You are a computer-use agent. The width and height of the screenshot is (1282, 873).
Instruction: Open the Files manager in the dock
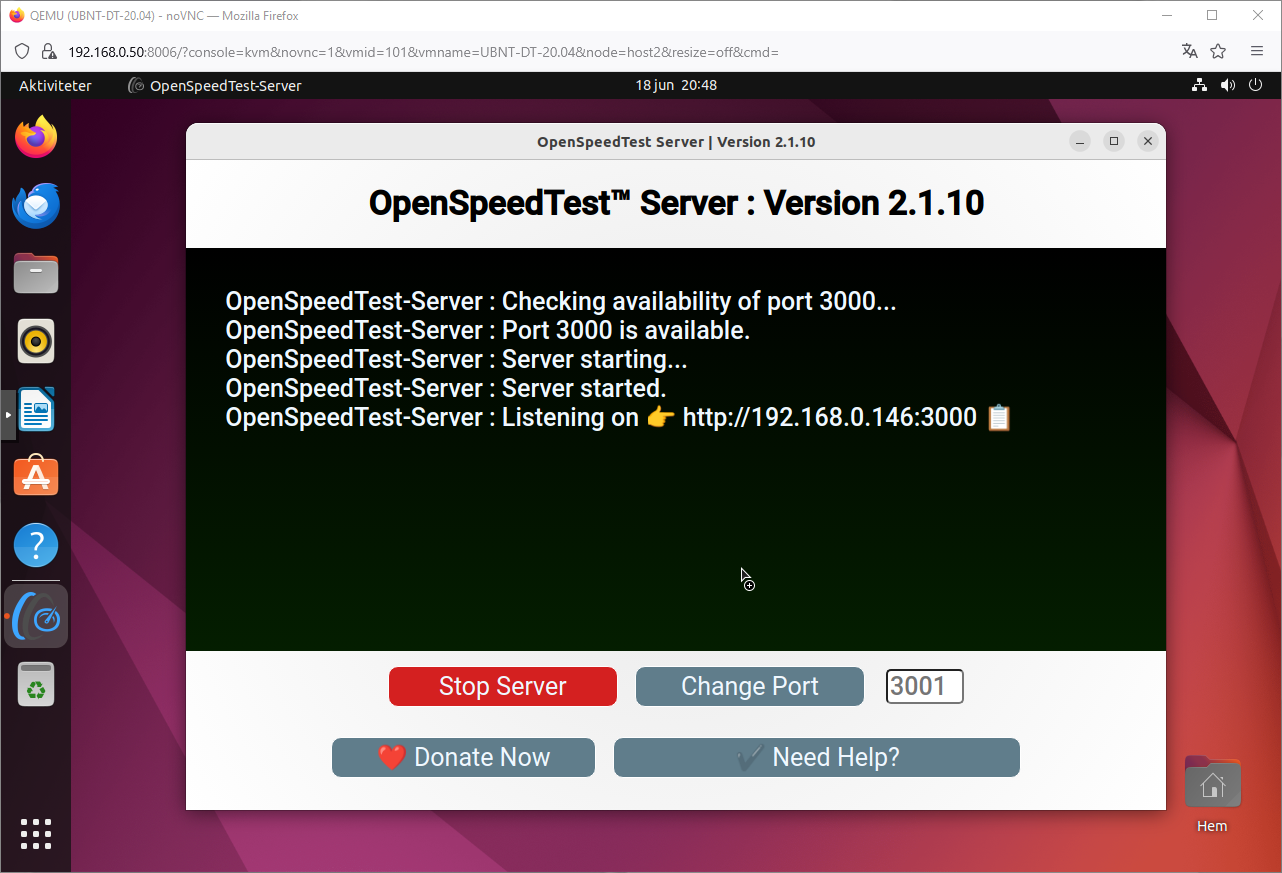36,273
